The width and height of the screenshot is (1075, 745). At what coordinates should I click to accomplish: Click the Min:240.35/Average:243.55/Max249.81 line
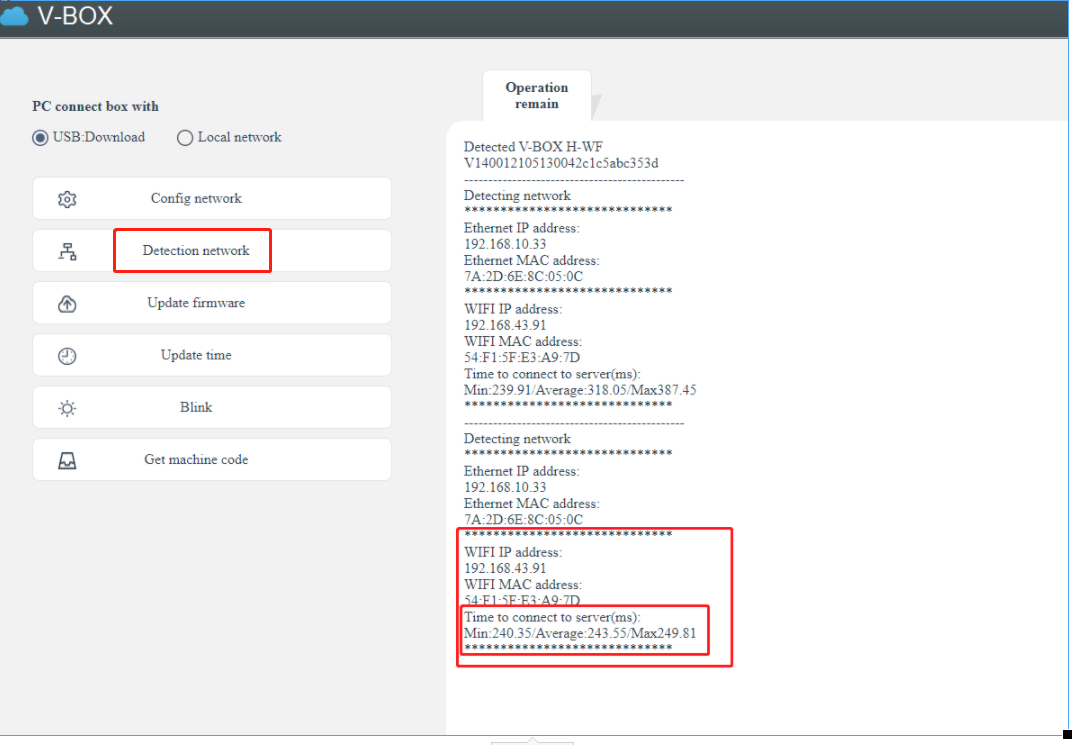580,633
